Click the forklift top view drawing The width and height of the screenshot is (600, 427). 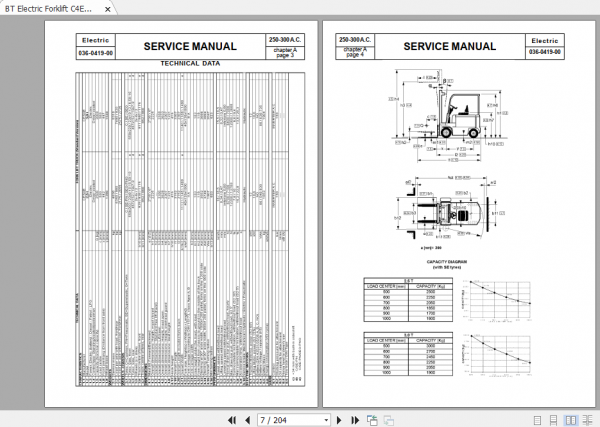(451, 208)
